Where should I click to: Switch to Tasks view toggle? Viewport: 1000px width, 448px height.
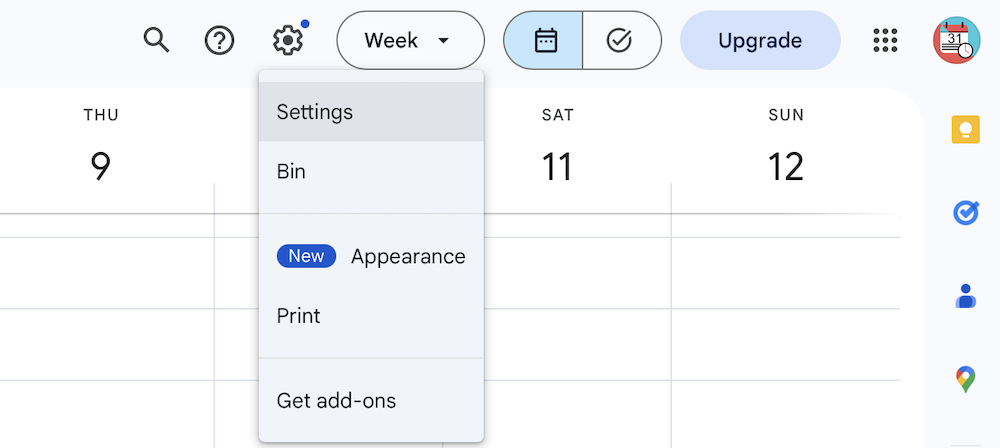point(621,41)
